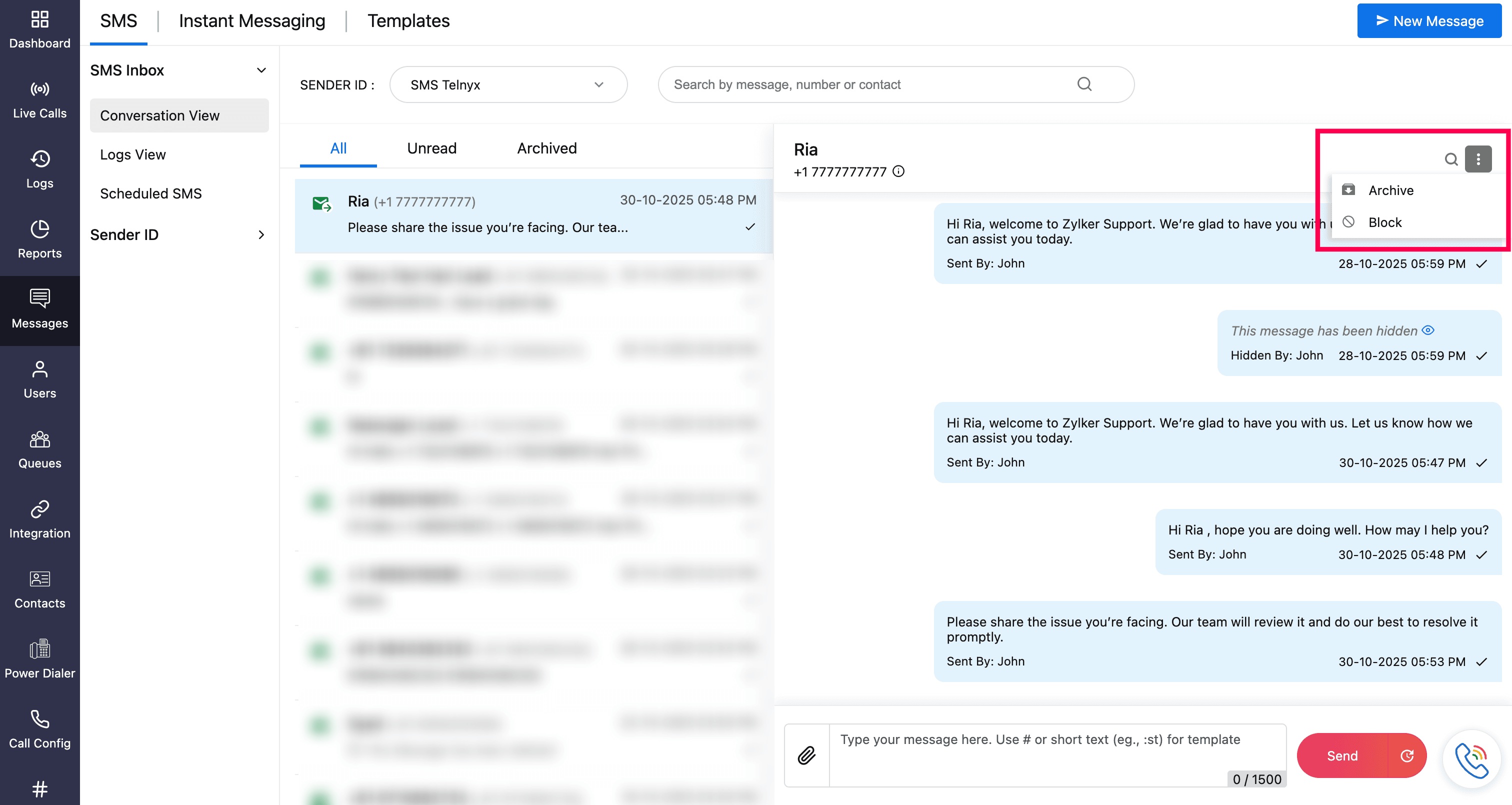
Task: Open the Integration section icon
Action: click(x=39, y=509)
